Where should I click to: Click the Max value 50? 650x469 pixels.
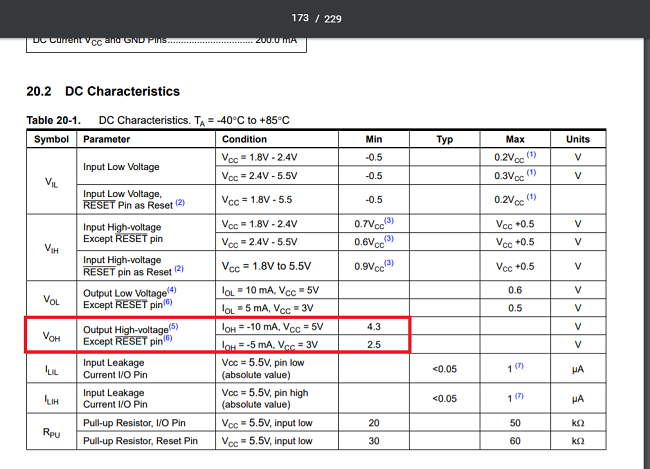coord(515,423)
